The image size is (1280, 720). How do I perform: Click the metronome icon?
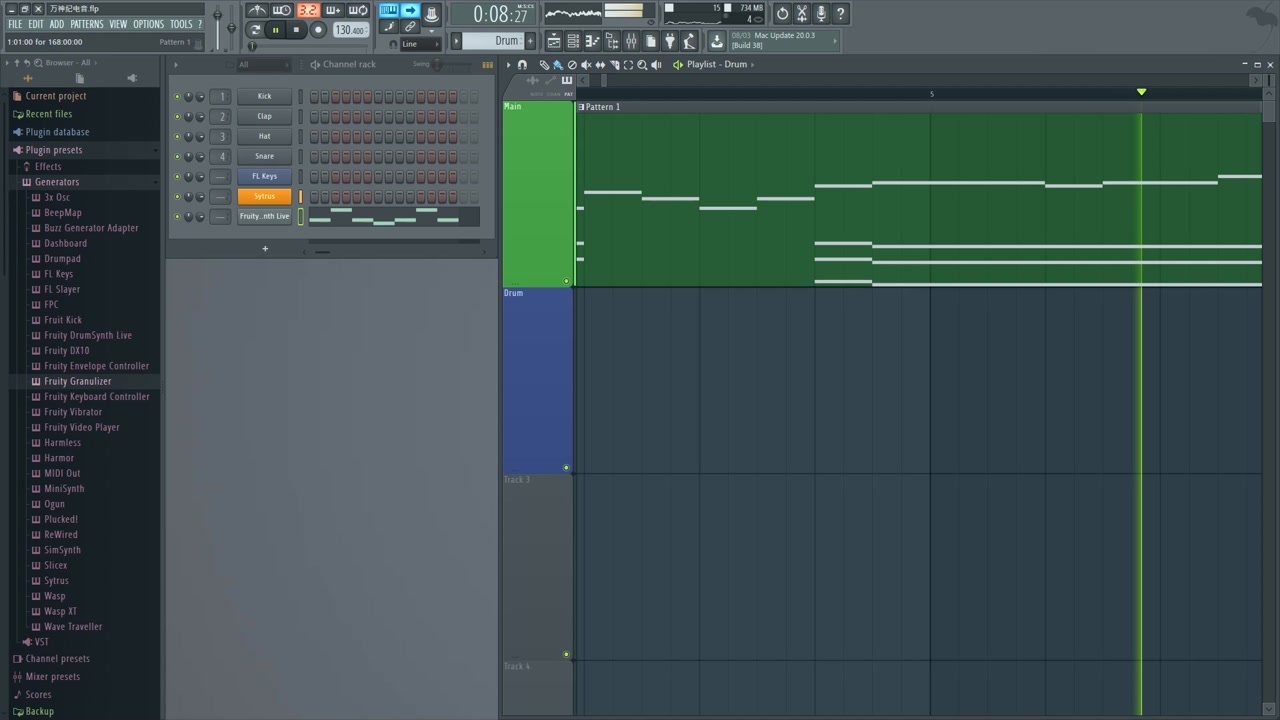pos(257,11)
